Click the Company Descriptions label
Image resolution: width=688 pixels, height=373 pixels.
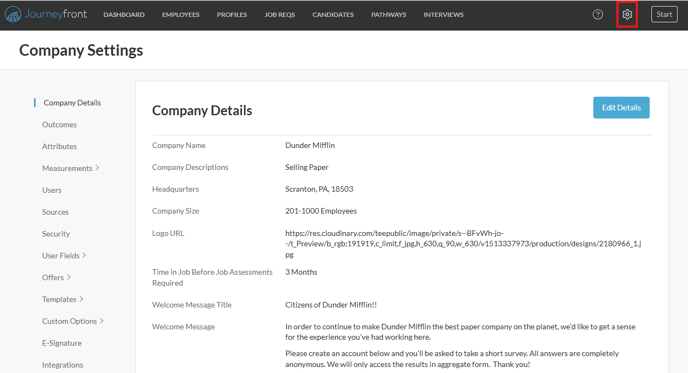[x=190, y=167]
